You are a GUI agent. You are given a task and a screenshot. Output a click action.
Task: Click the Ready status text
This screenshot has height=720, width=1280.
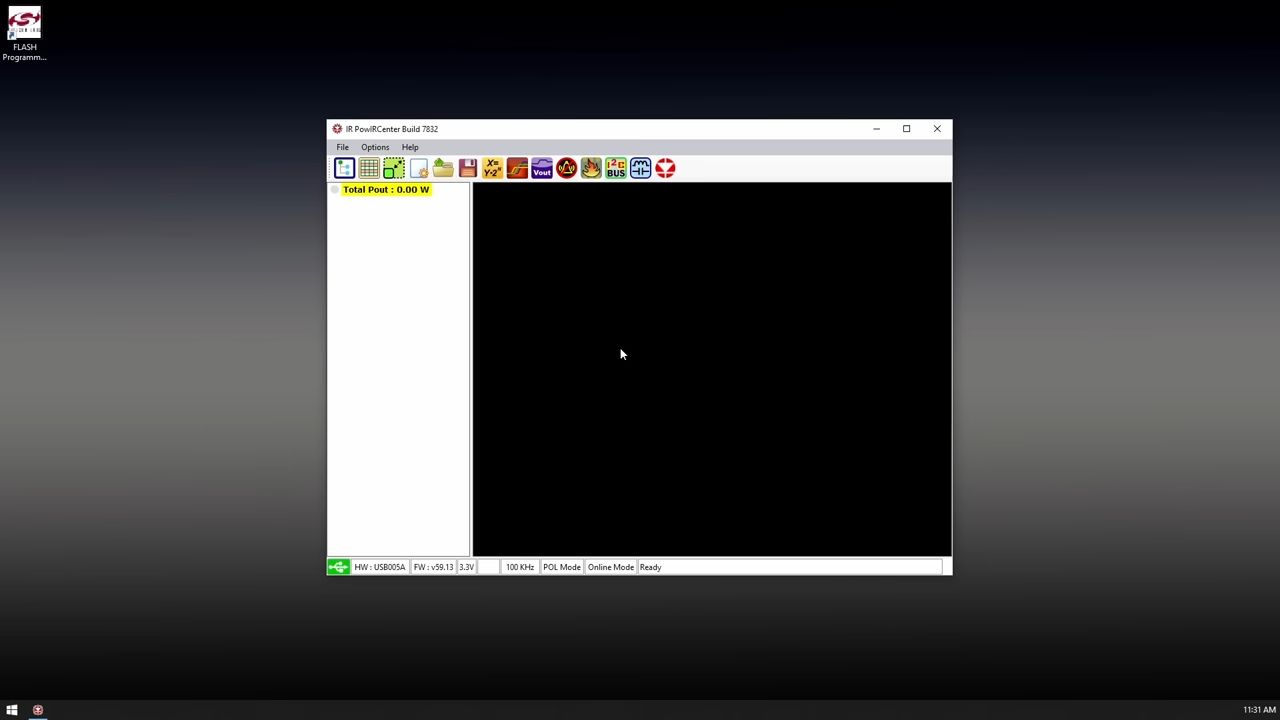[650, 567]
